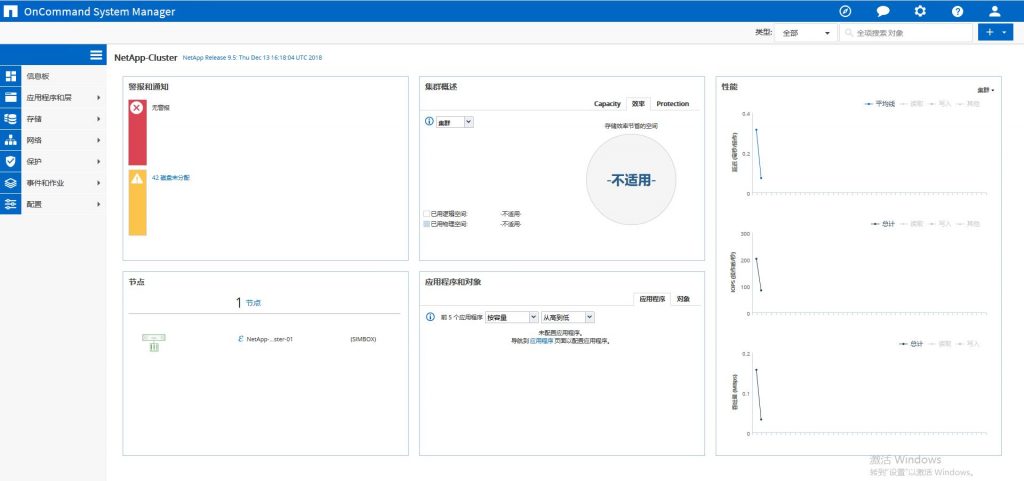1024x481 pixels.
Task: Switch to the 对象 tab
Action: coord(683,299)
